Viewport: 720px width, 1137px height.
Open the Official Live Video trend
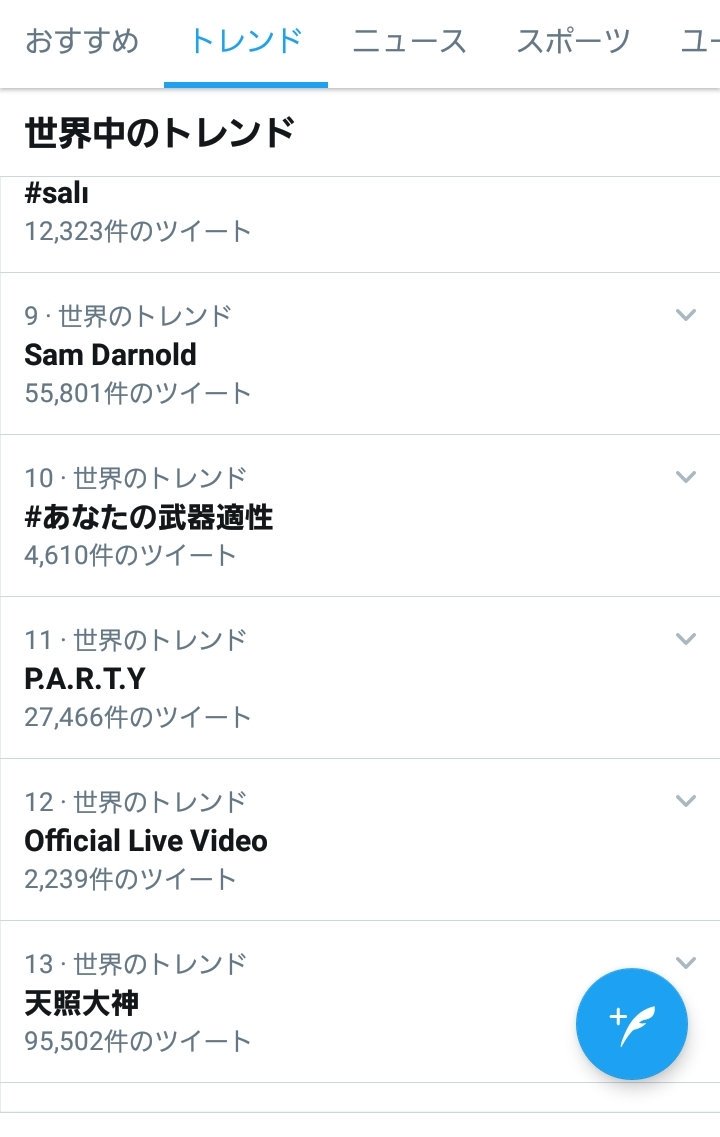[146, 841]
